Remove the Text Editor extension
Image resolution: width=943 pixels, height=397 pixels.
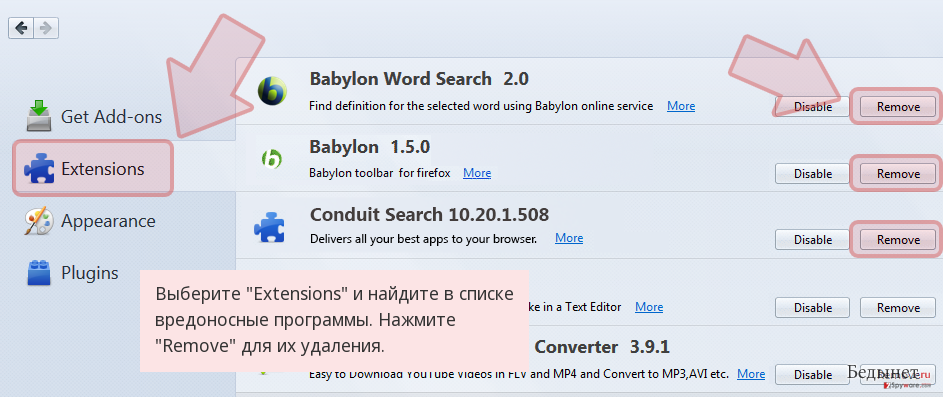tap(898, 307)
